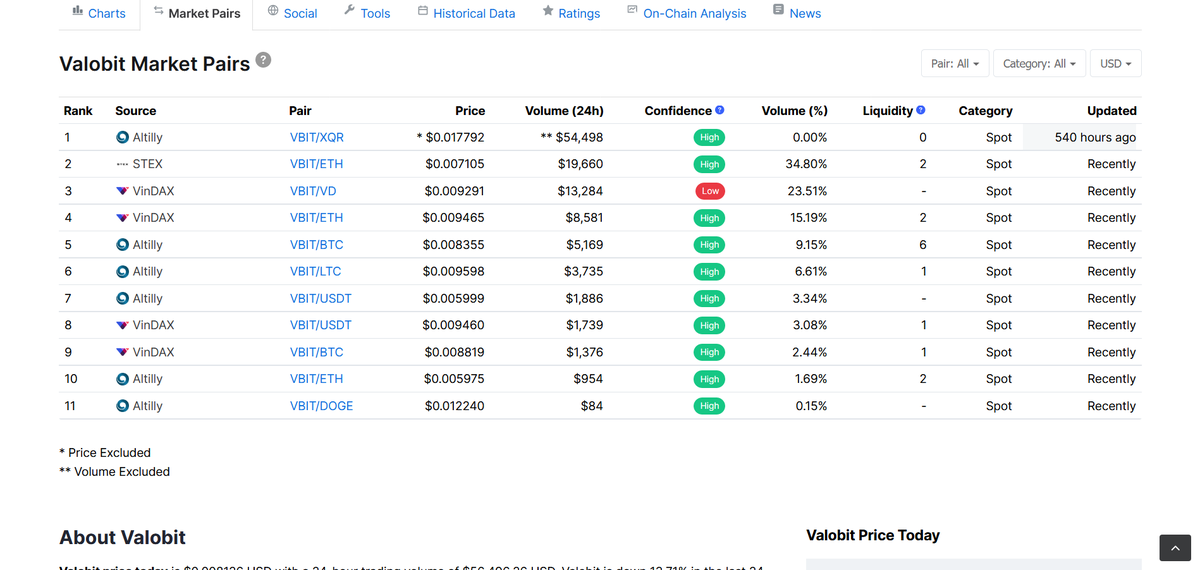Open VinDAX VBIT/BTC pair at rank 9

click(x=317, y=352)
